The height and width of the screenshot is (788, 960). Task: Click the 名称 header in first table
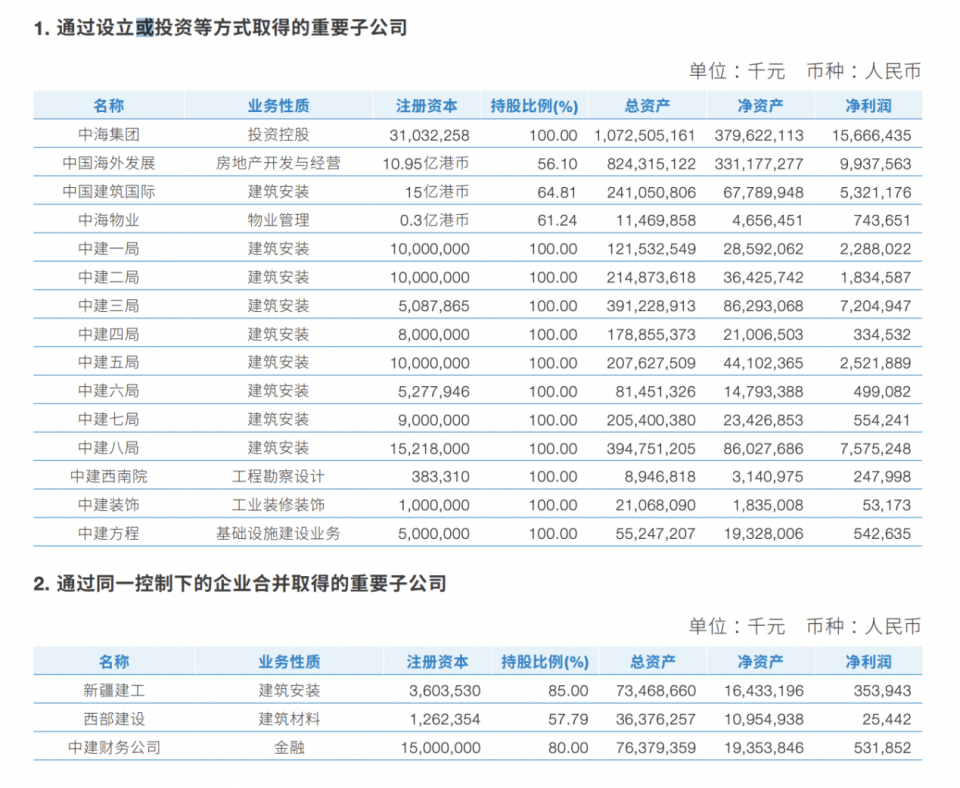[108, 106]
